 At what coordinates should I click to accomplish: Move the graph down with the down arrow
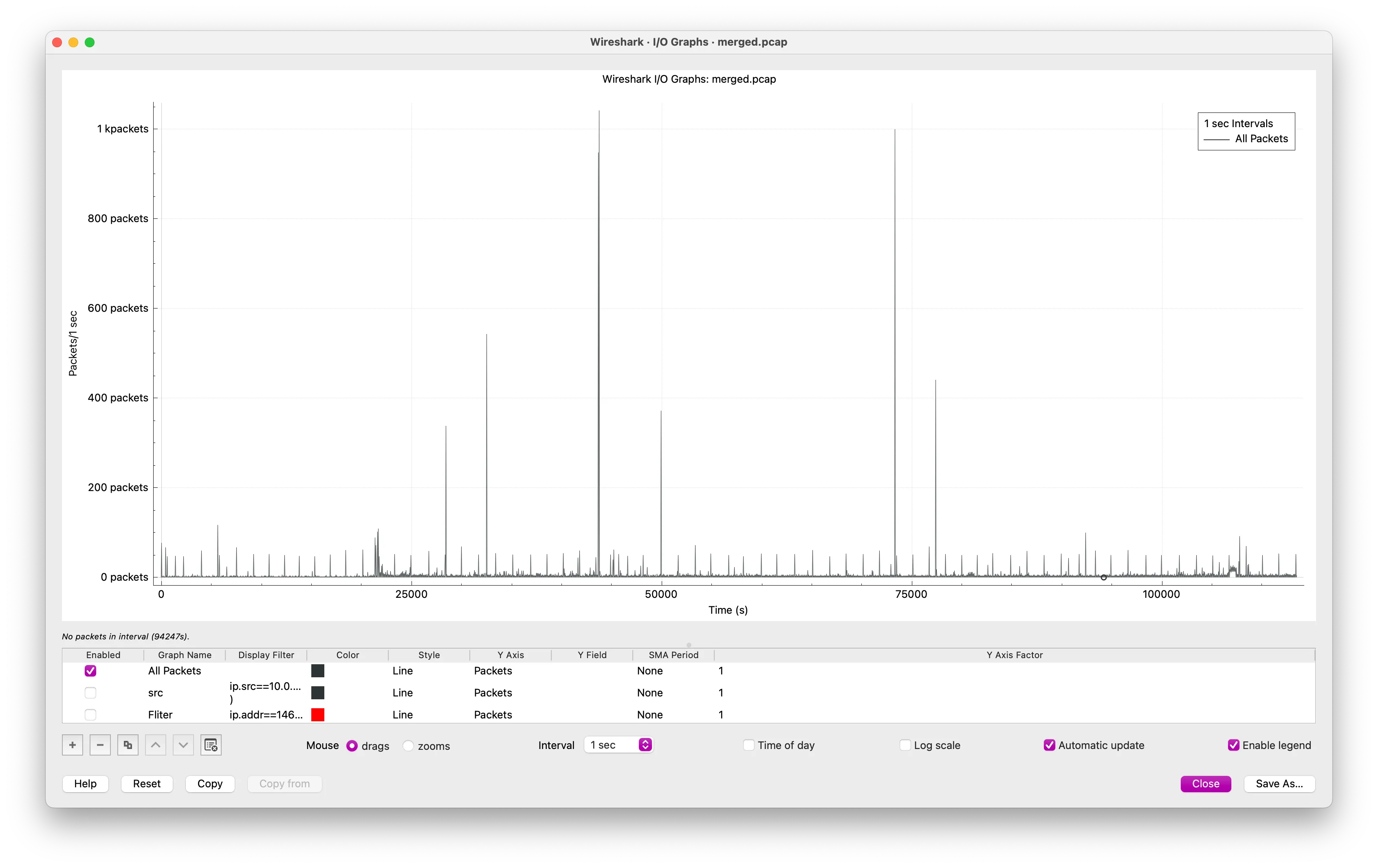click(183, 745)
